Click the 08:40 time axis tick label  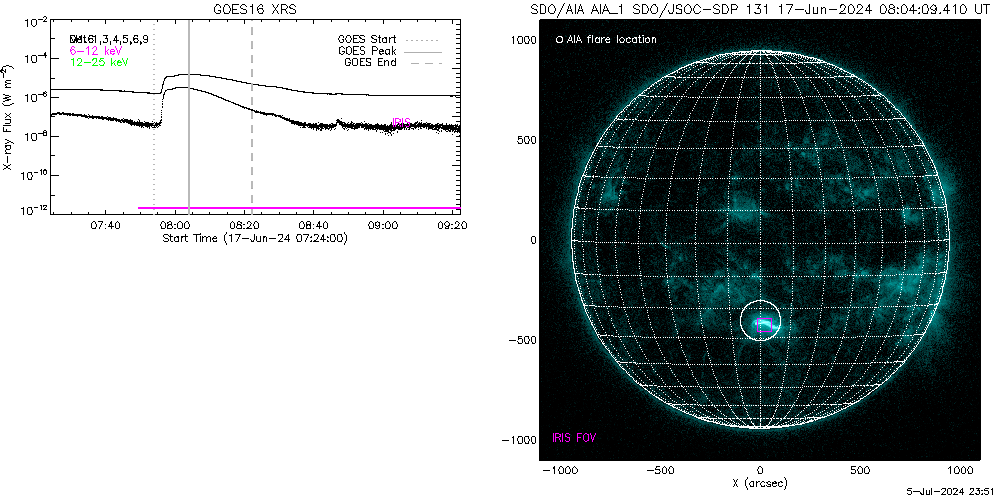315,226
